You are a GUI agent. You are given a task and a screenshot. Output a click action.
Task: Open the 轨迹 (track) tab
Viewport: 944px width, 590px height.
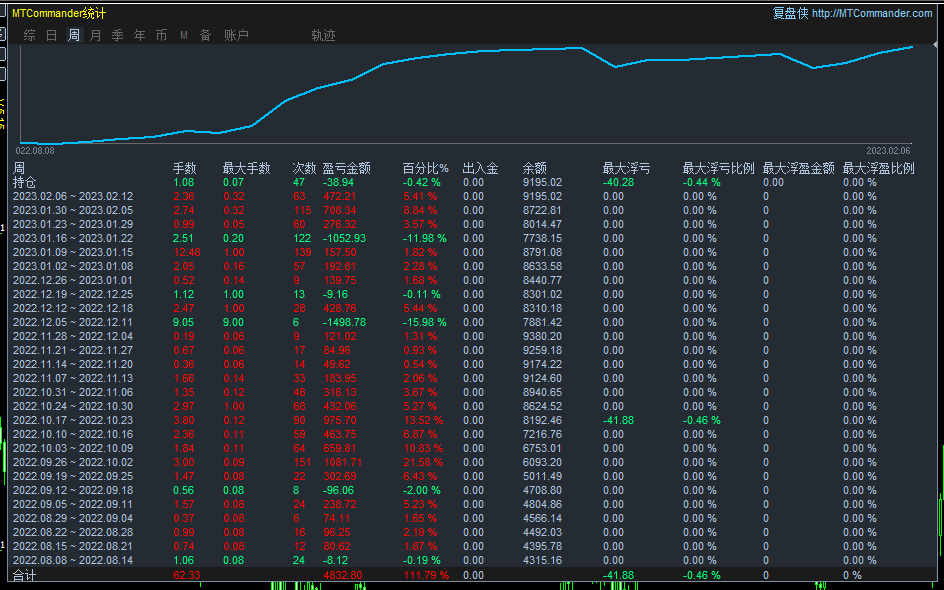(x=323, y=36)
